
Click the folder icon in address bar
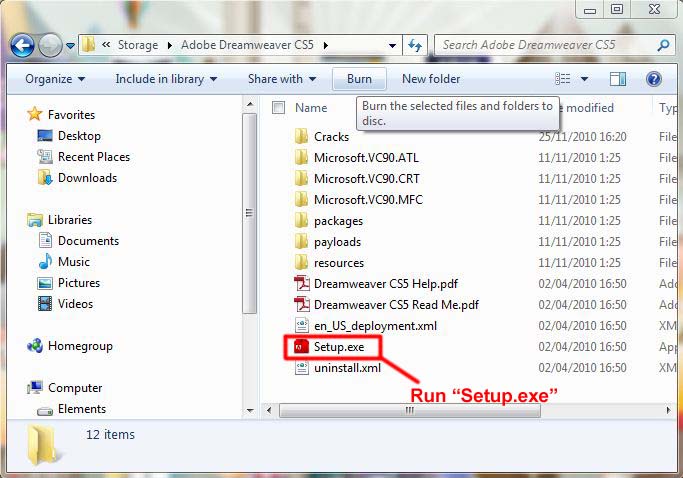coord(88,44)
